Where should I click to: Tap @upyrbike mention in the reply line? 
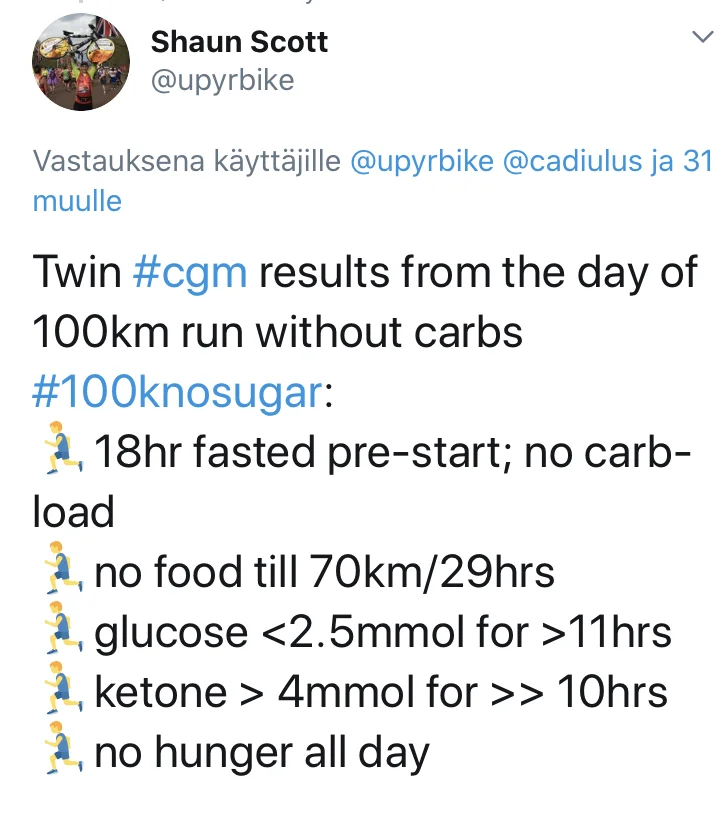click(x=421, y=161)
